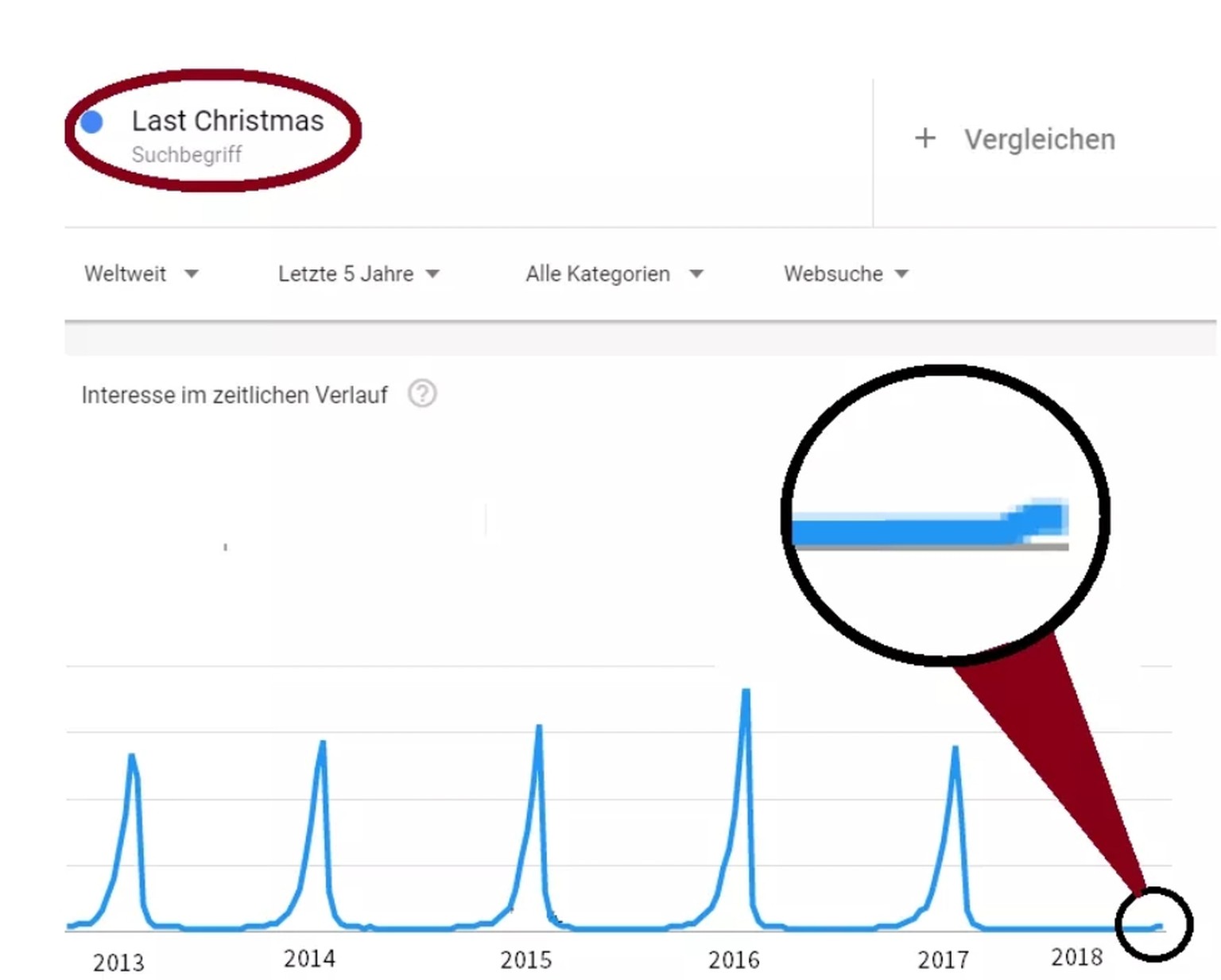Expand the Websuche search type dropdown
The height and width of the screenshot is (980, 1221).
(845, 274)
